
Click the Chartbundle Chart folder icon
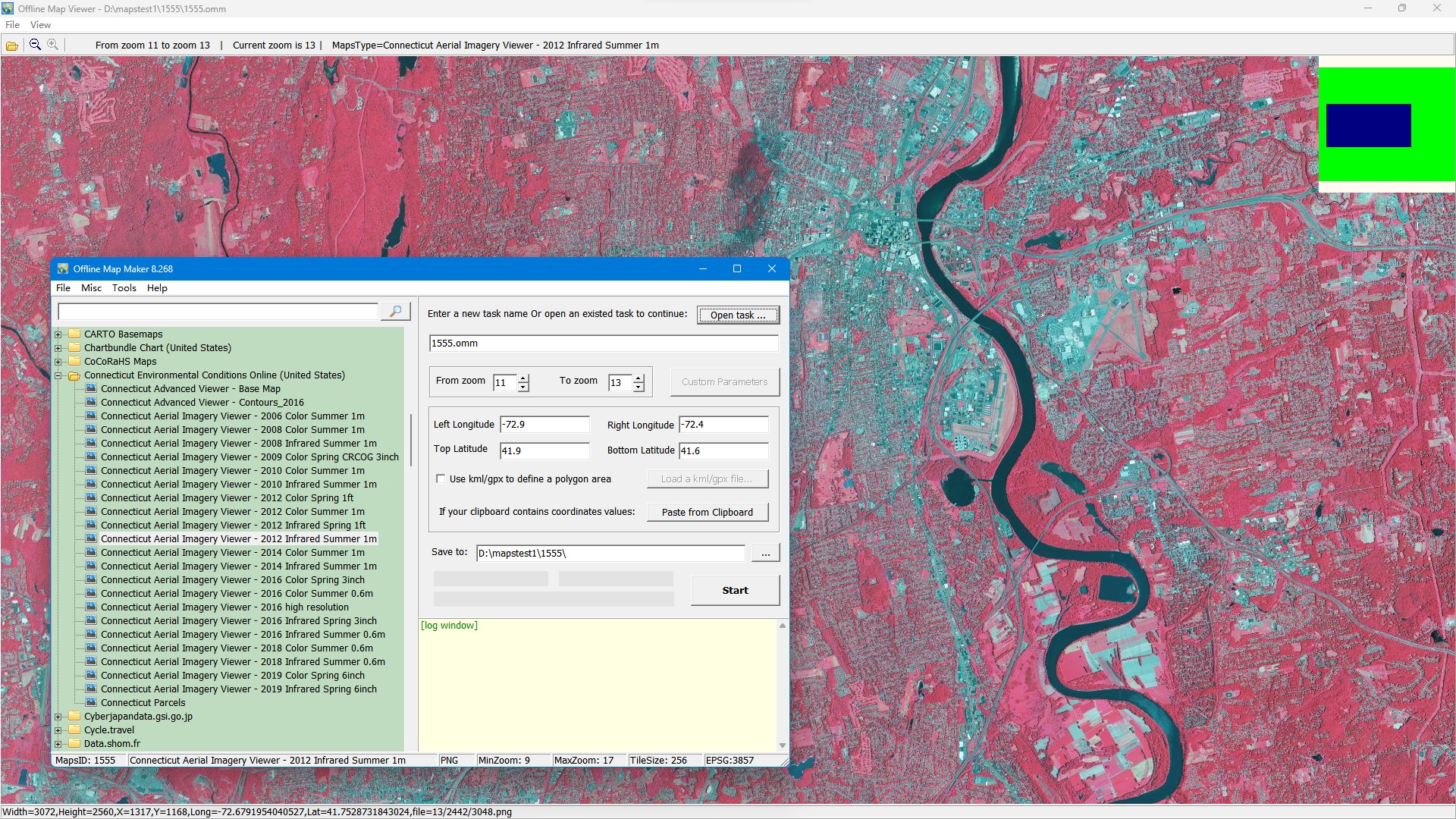click(x=74, y=347)
